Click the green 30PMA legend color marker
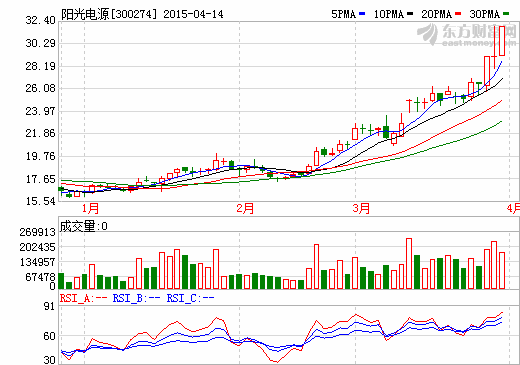The image size is (520, 365). click(506, 14)
